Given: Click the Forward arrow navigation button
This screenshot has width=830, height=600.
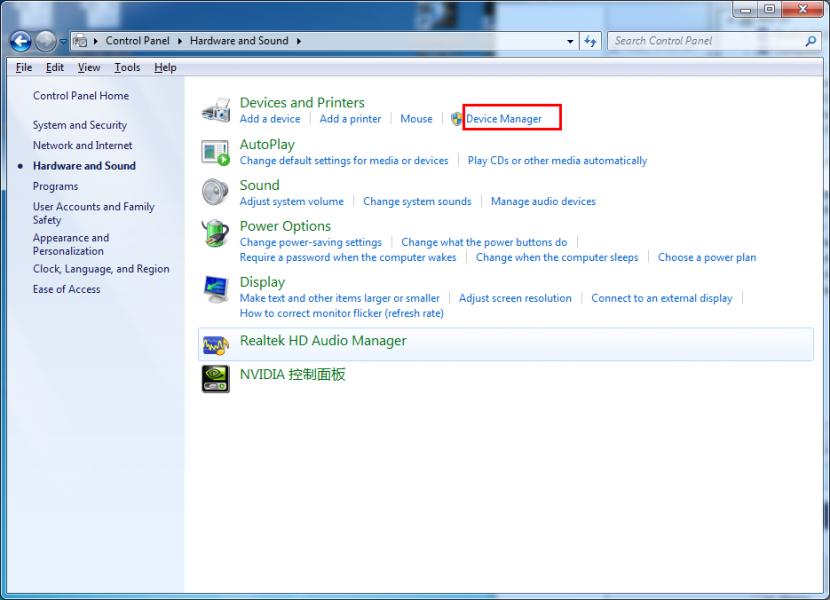Looking at the screenshot, I should point(46,41).
